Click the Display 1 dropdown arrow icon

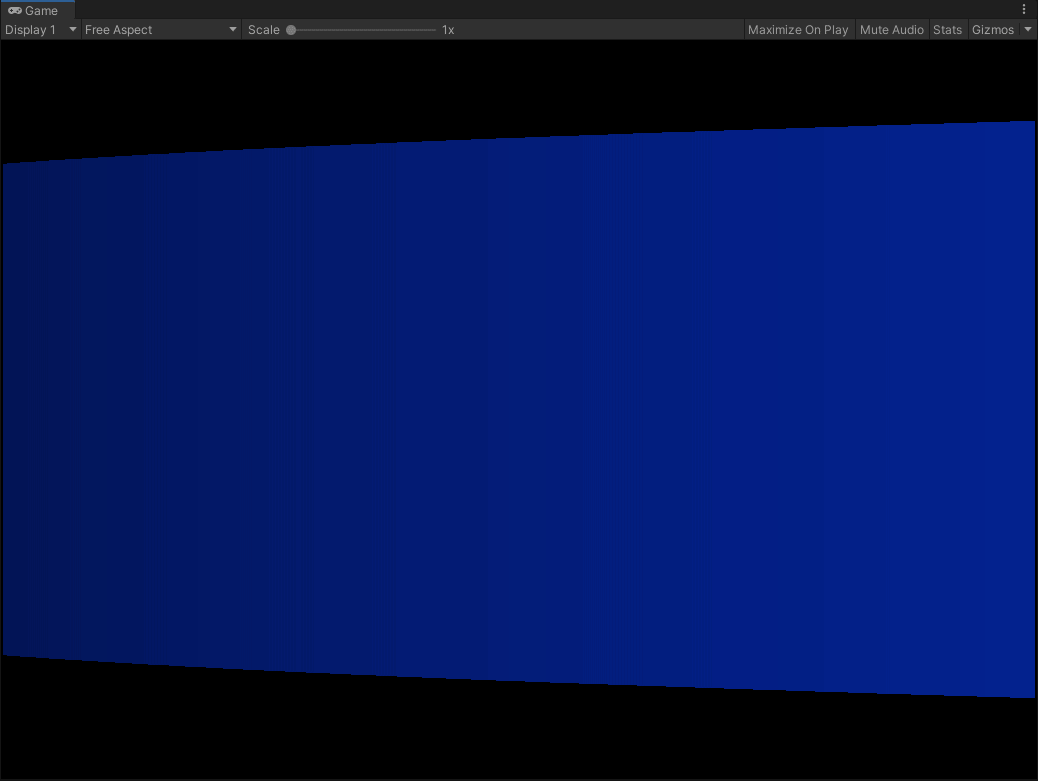coord(72,29)
